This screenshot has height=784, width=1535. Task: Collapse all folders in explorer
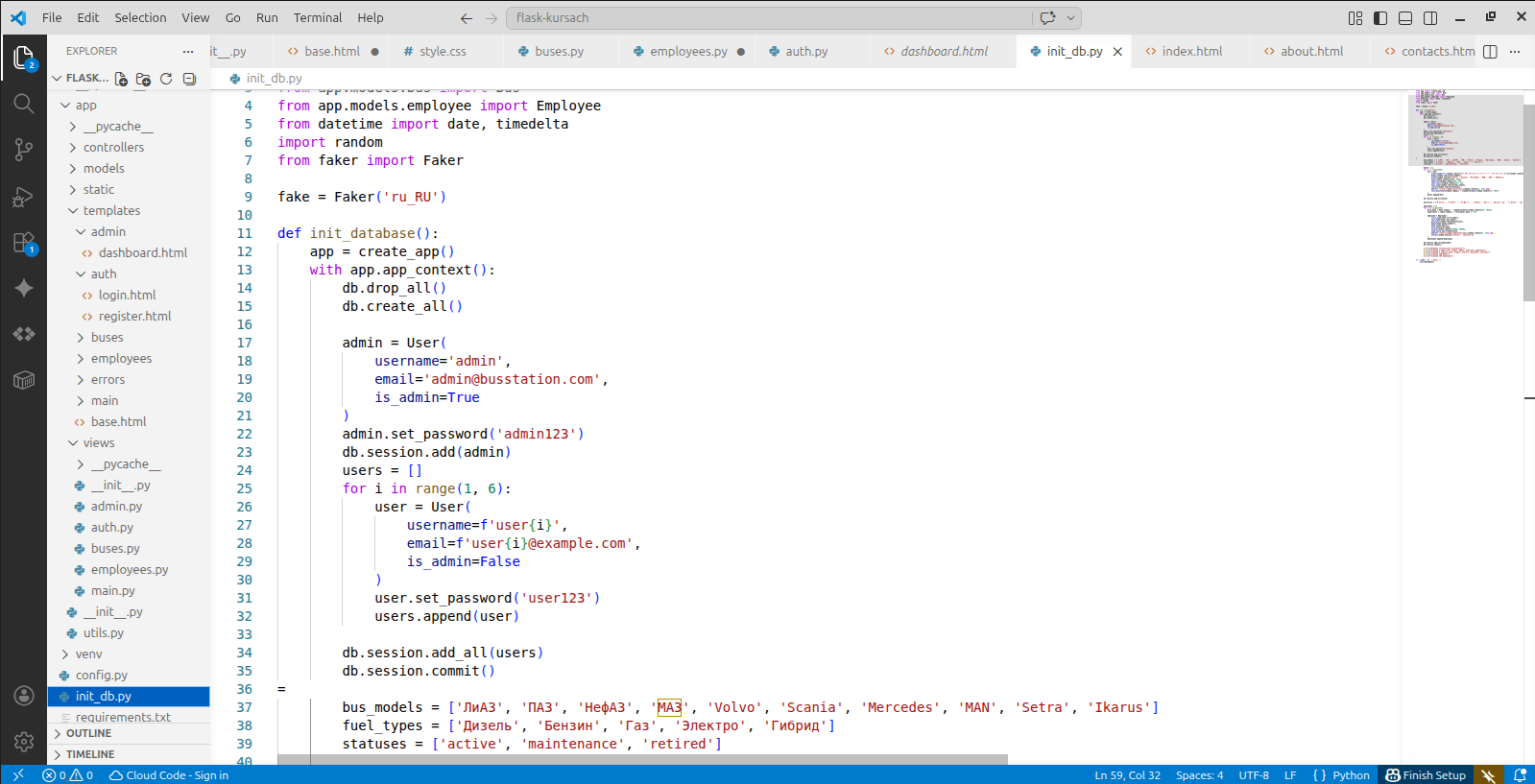189,79
